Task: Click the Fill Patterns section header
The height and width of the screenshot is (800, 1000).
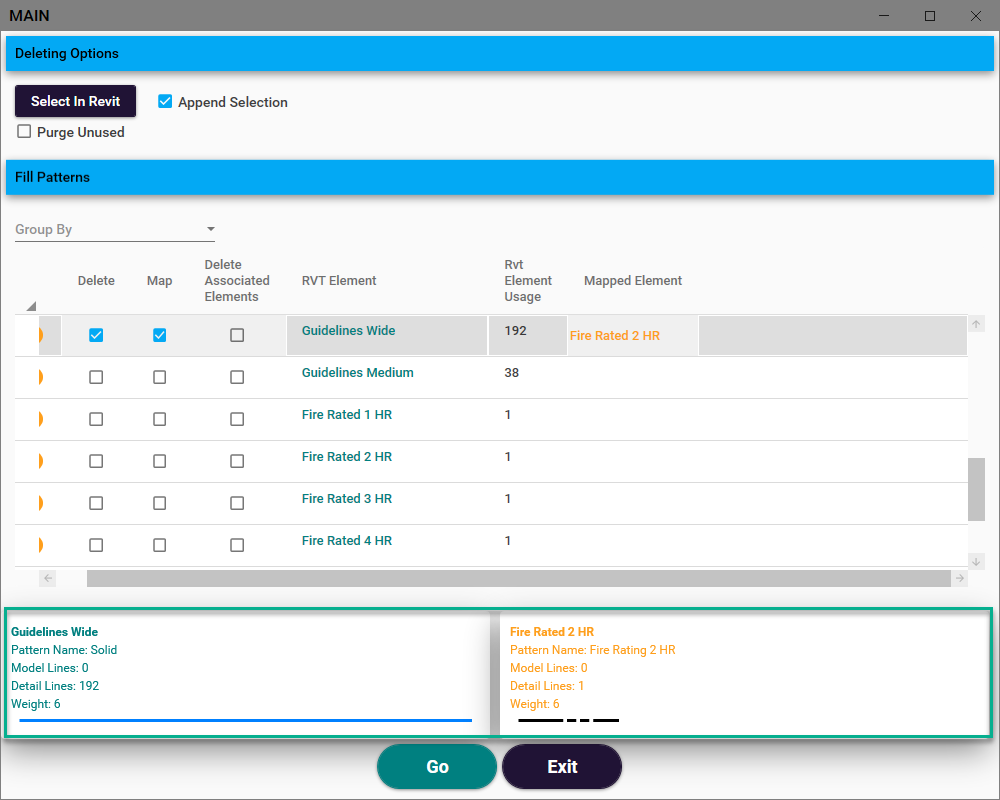Action: [x=499, y=177]
